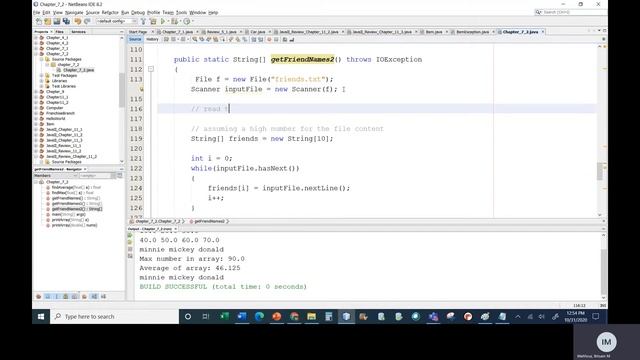640x360 pixels.
Task: Click the Save All toolbar icon
Action: (x=66, y=21)
